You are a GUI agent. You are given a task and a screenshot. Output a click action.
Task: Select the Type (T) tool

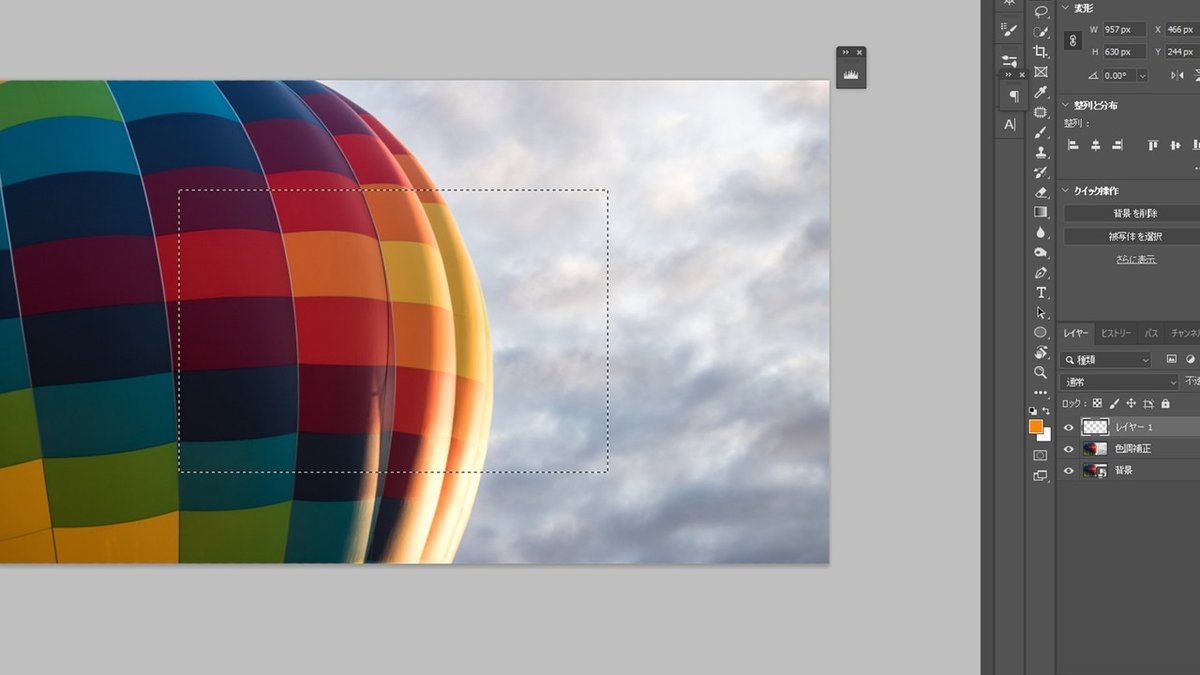click(1041, 292)
